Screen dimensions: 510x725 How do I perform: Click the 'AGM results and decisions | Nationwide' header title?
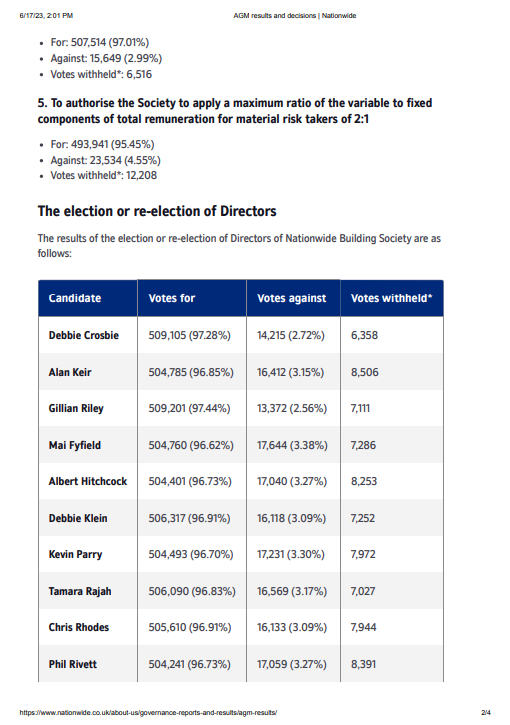pyautogui.click(x=295, y=16)
